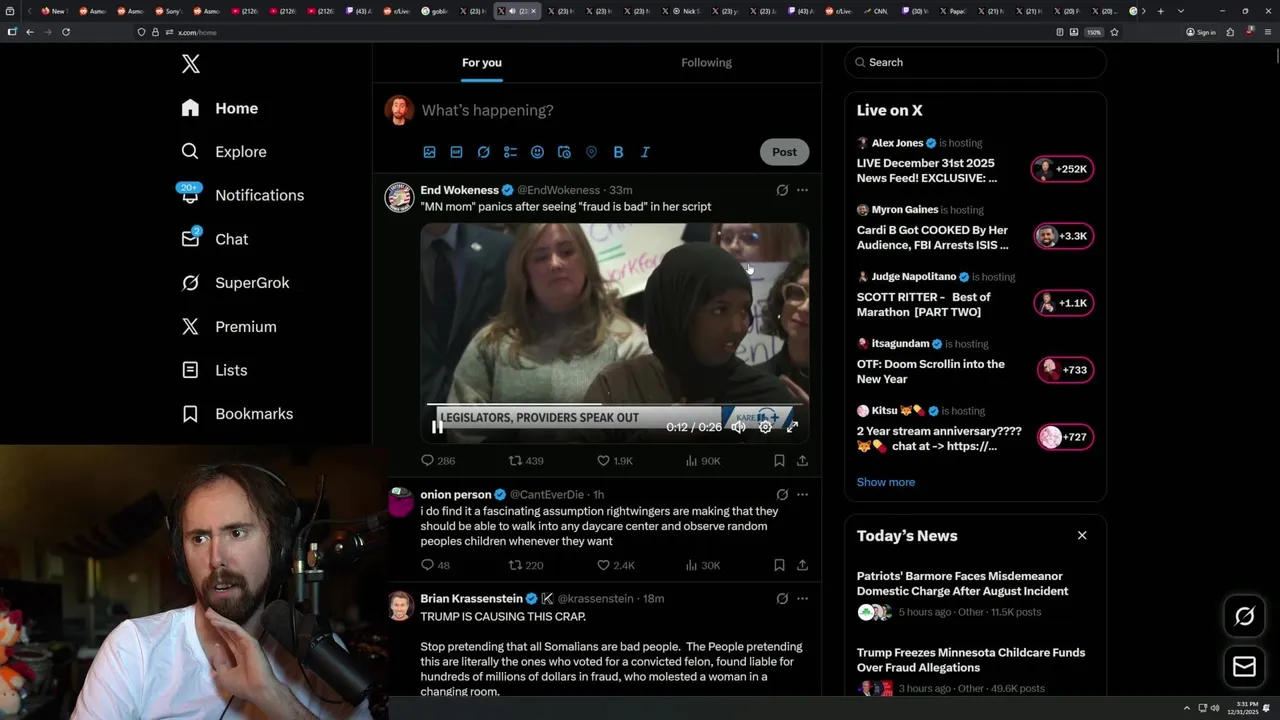1280x720 pixels.
Task: Click the video progress bar
Action: pyautogui.click(x=614, y=405)
